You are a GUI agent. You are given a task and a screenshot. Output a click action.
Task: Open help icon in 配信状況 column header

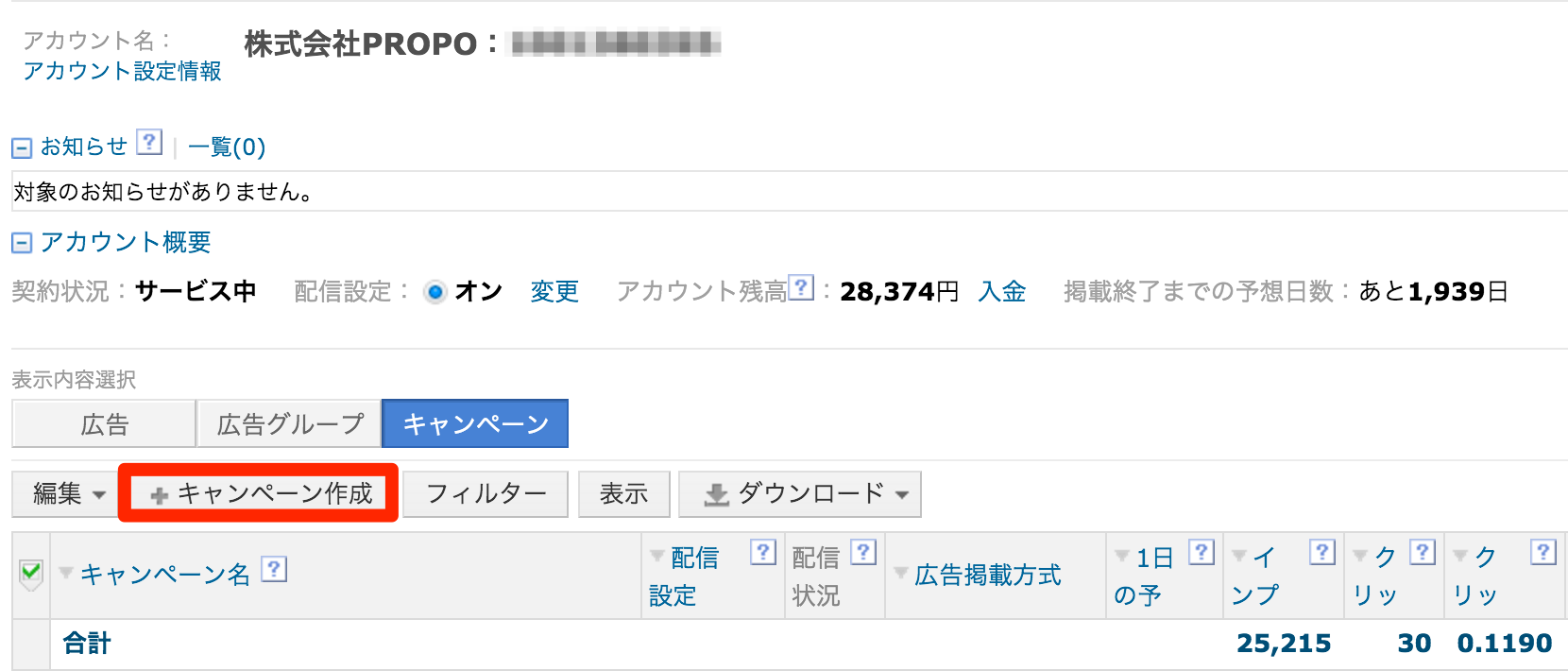(863, 552)
